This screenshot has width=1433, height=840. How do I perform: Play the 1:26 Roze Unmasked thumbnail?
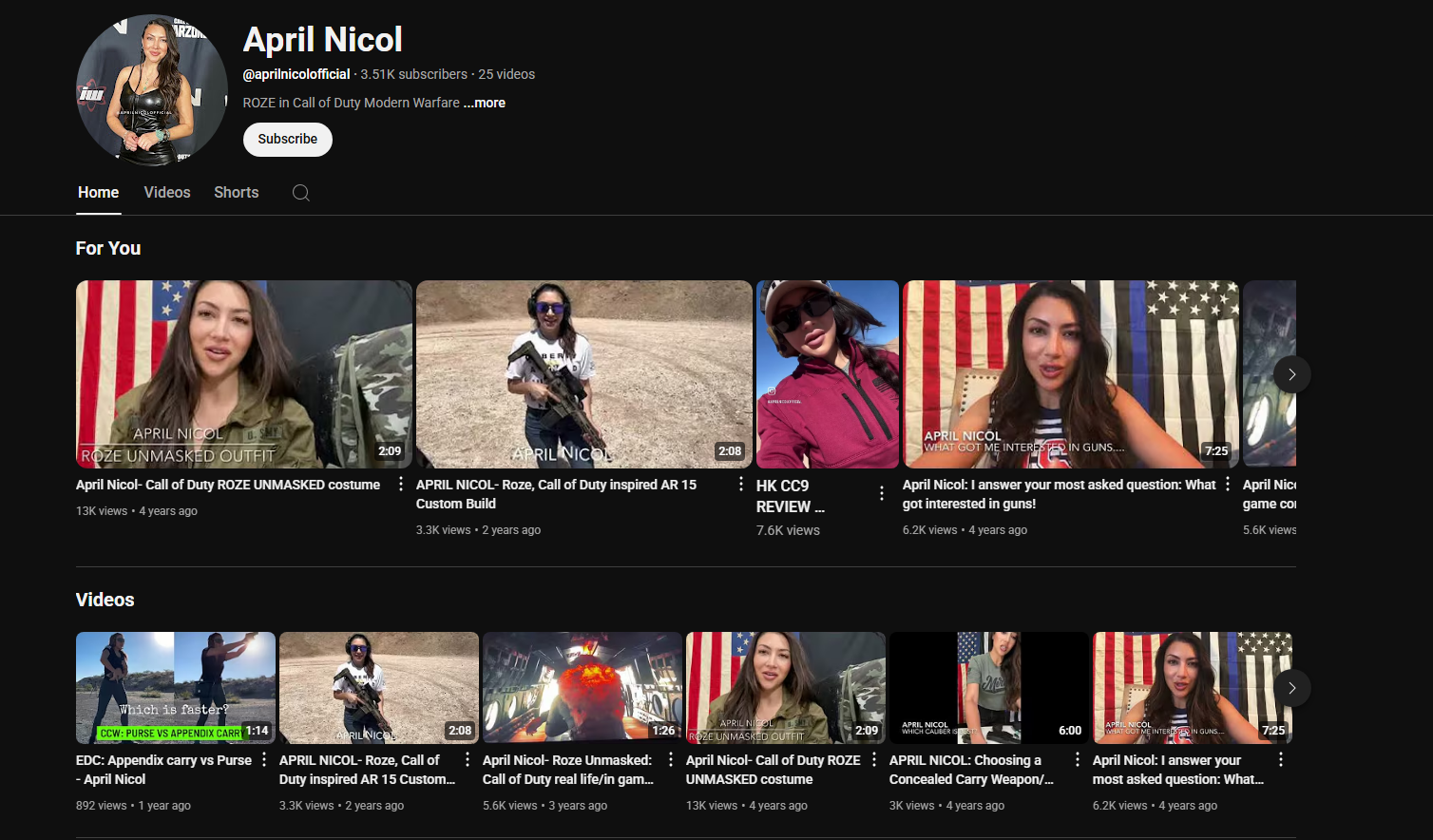tap(583, 688)
